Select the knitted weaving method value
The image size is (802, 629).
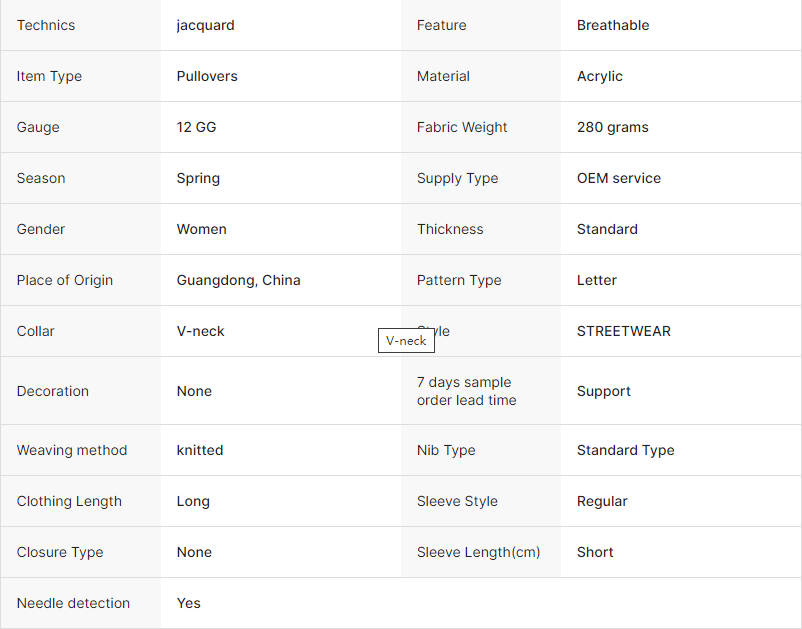pyautogui.click(x=199, y=450)
